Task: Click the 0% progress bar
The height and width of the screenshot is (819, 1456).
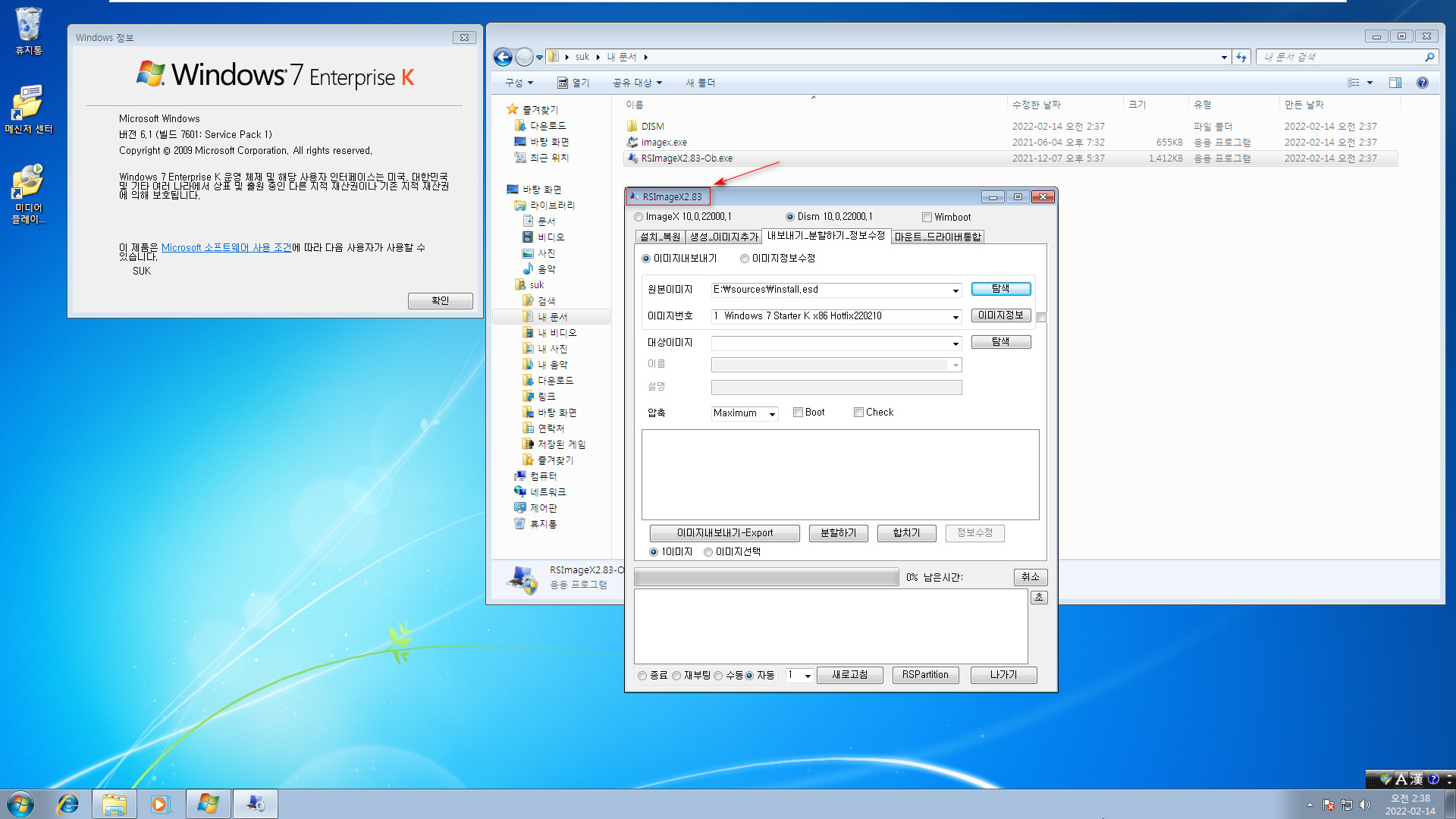Action: 766,578
